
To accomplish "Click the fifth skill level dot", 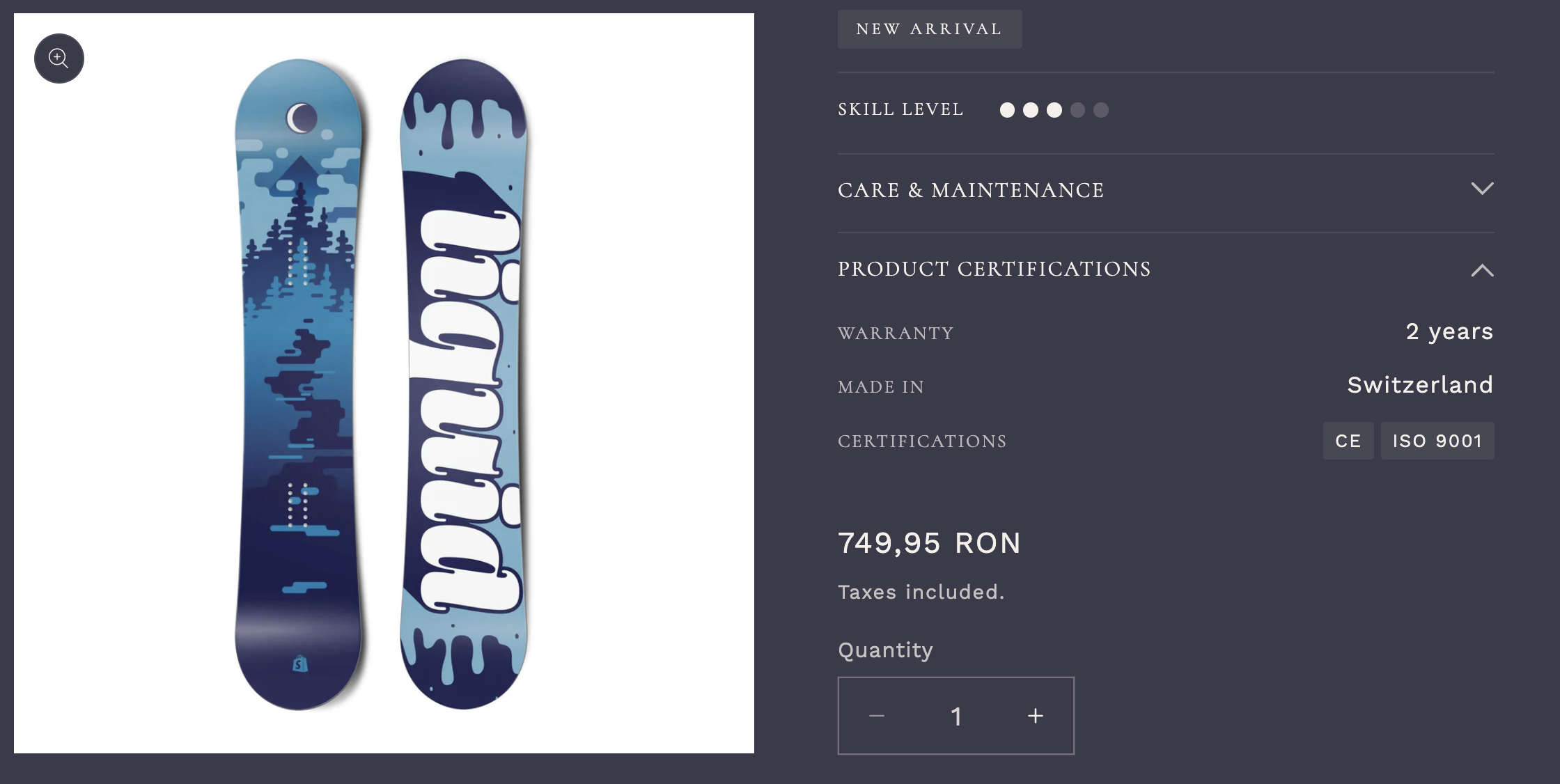I will (1101, 110).
